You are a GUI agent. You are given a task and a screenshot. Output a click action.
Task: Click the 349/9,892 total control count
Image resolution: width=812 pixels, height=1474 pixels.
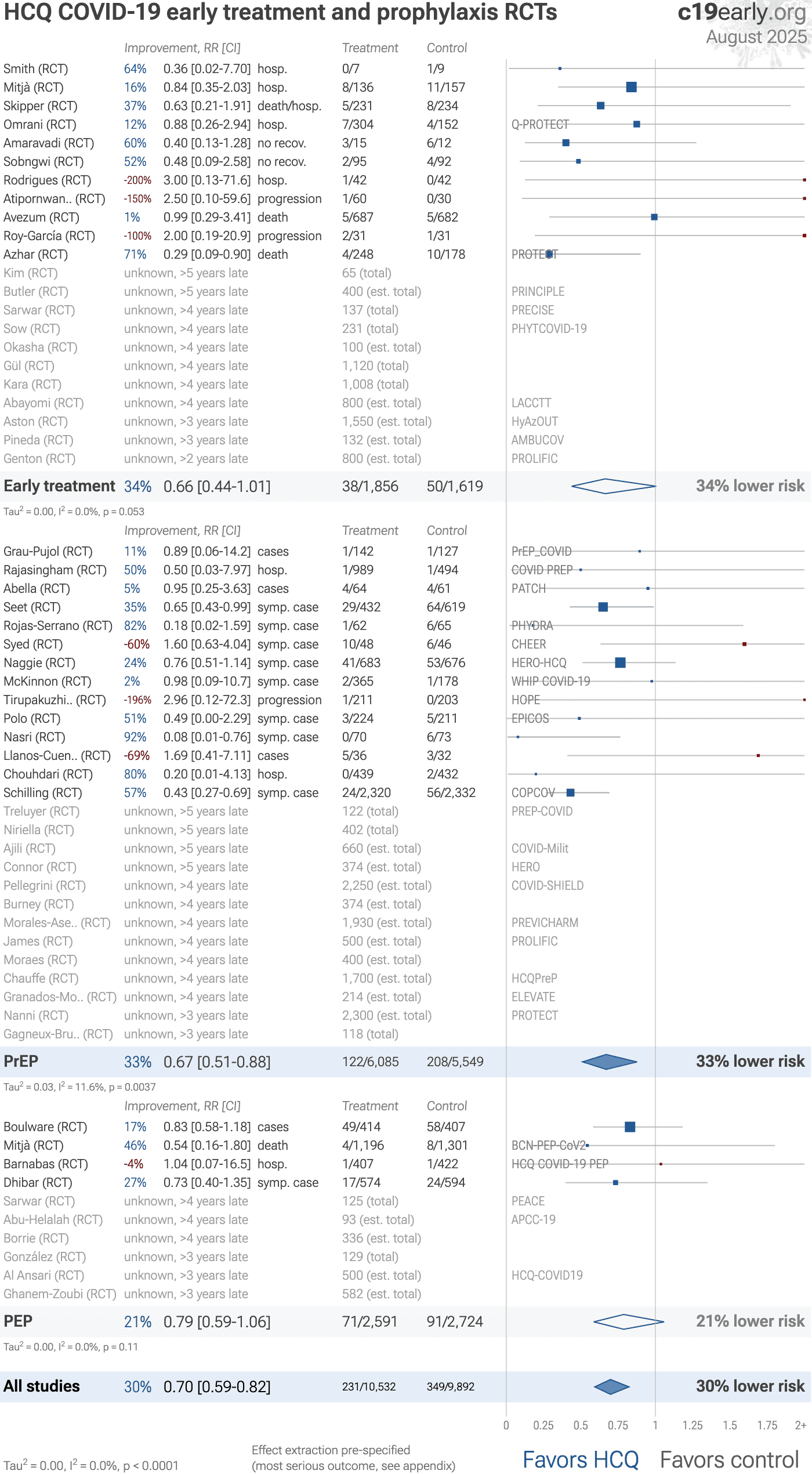[x=451, y=1387]
